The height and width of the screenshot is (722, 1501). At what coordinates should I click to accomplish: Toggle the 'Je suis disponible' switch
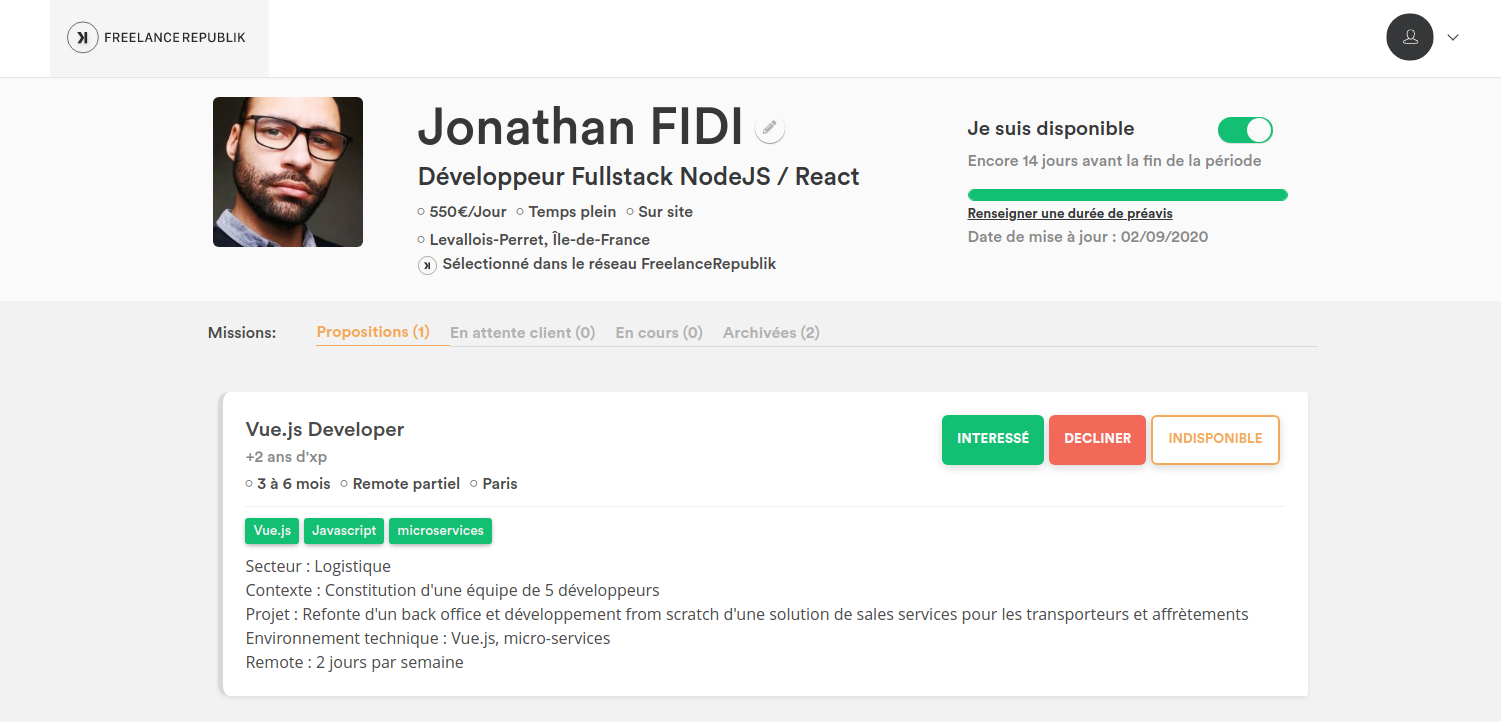pyautogui.click(x=1244, y=130)
